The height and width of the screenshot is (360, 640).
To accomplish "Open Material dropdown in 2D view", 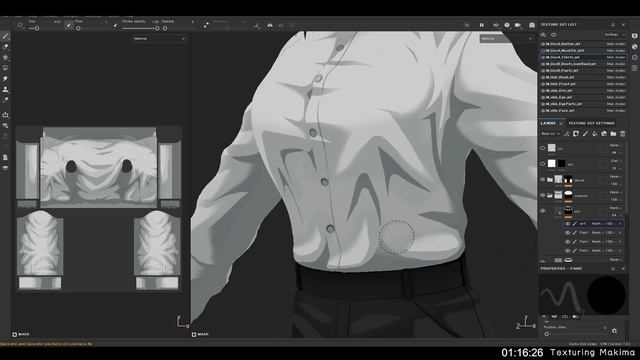I will coord(159,39).
